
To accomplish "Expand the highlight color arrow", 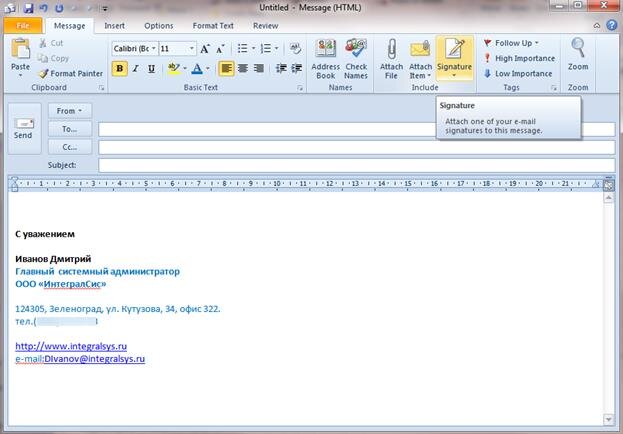I will pyautogui.click(x=185, y=68).
